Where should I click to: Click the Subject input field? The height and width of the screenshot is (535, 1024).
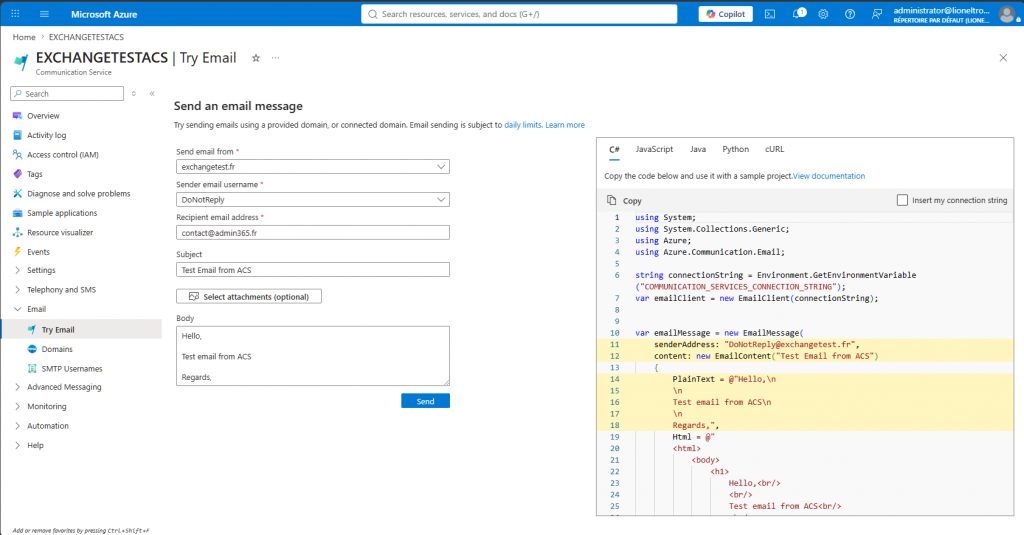[x=313, y=270]
